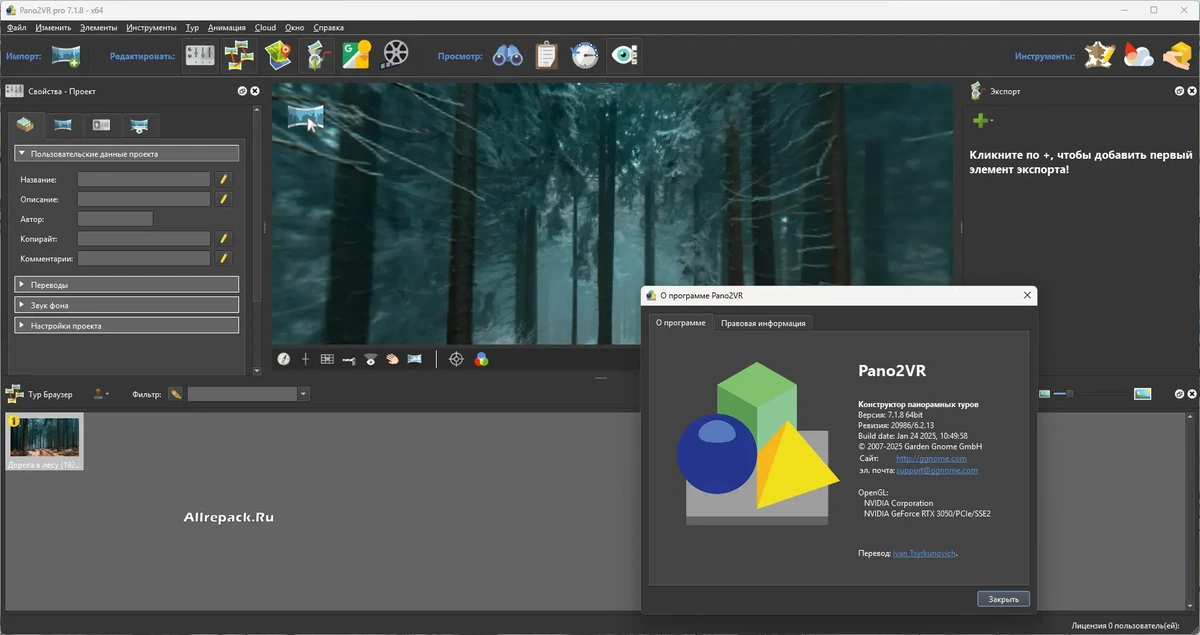
Task: Select the second panorama properties tab
Action: [63, 125]
